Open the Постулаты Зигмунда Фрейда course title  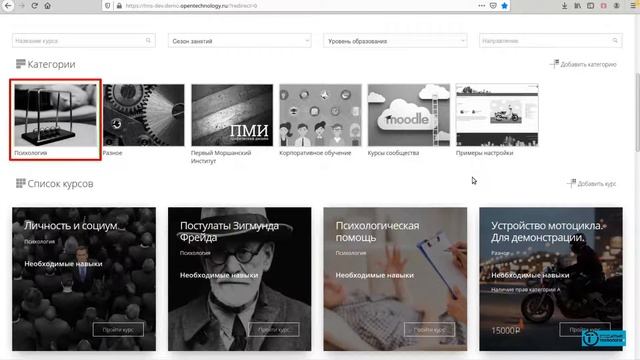(229, 231)
